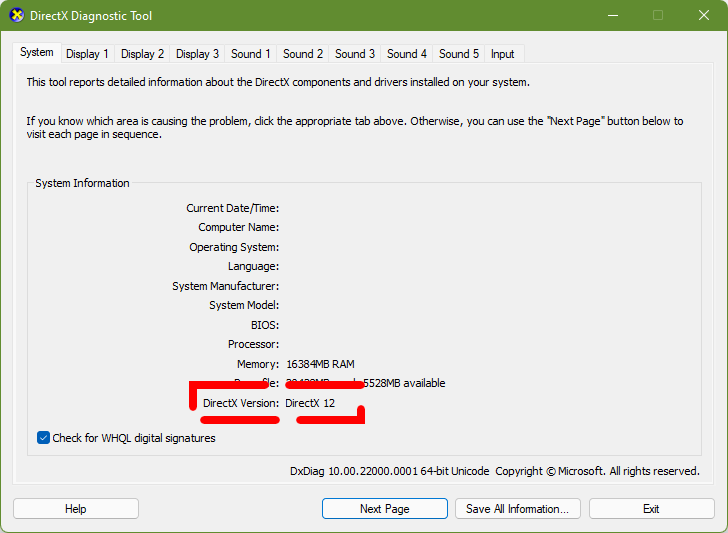Click the 'Language:' label
Viewport: 728px width, 533px height.
coord(254,266)
